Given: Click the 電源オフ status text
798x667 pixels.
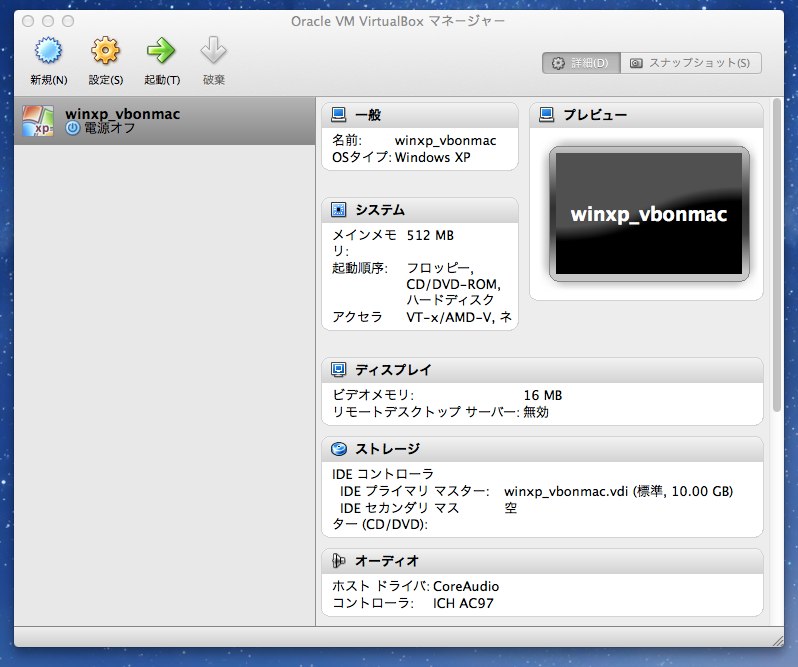Looking at the screenshot, I should (109, 128).
